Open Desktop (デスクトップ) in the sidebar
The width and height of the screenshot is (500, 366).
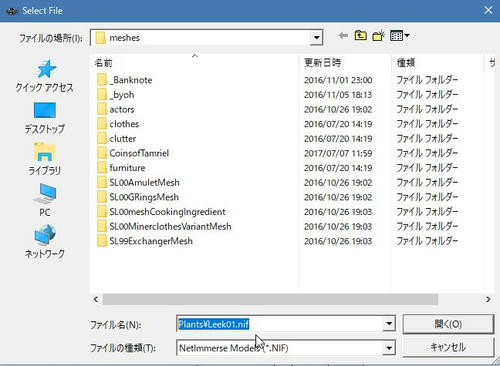pos(44,118)
